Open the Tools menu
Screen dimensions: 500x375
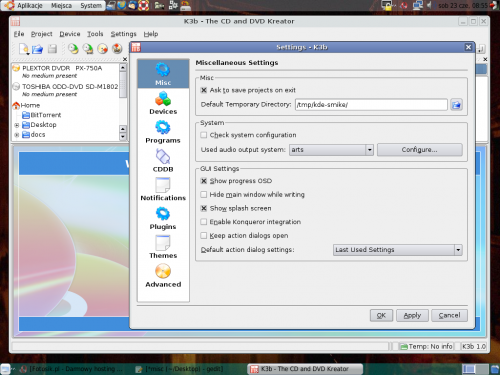(x=95, y=34)
